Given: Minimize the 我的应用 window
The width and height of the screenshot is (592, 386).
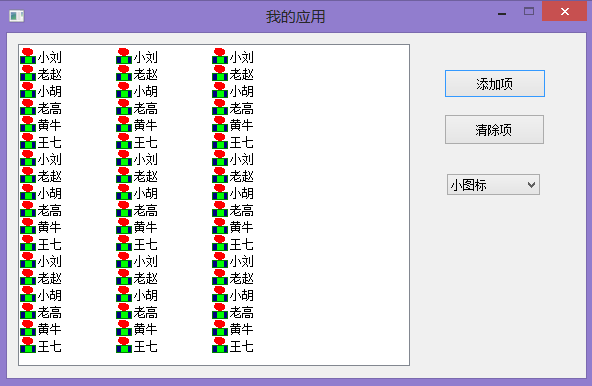Looking at the screenshot, I should [x=502, y=14].
